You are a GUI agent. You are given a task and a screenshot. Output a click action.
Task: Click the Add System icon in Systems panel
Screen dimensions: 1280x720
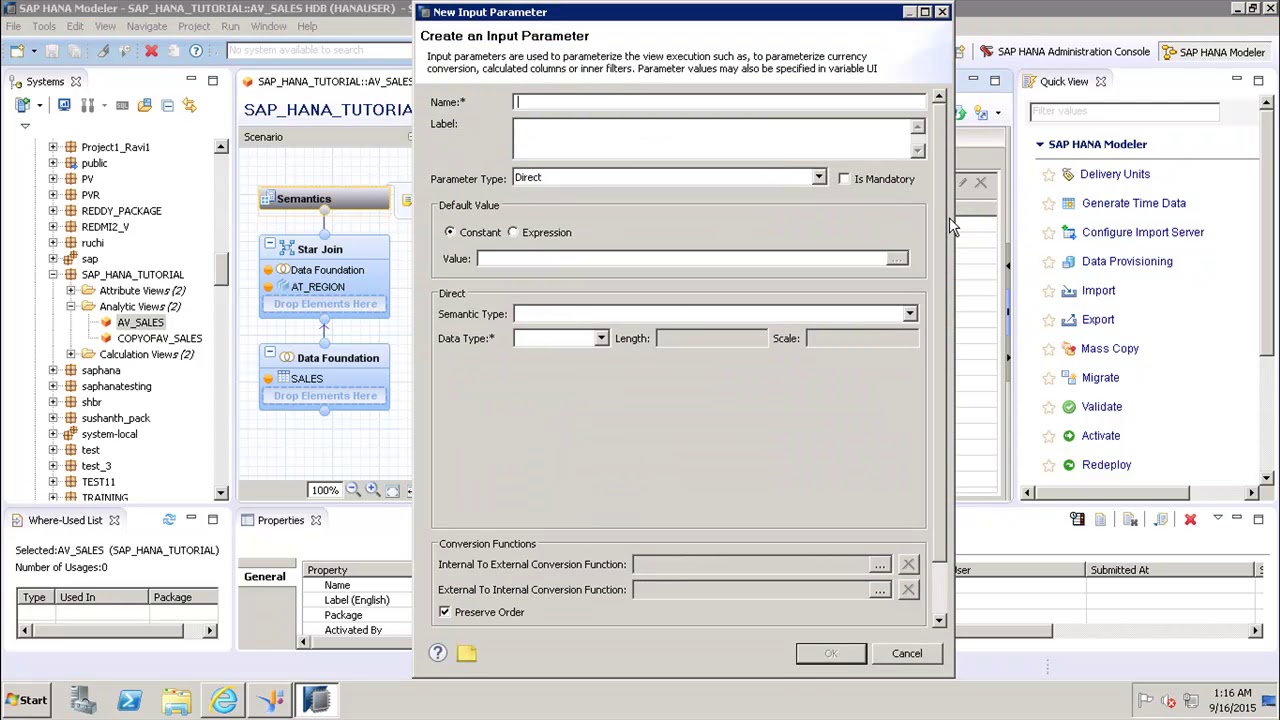[x=22, y=105]
